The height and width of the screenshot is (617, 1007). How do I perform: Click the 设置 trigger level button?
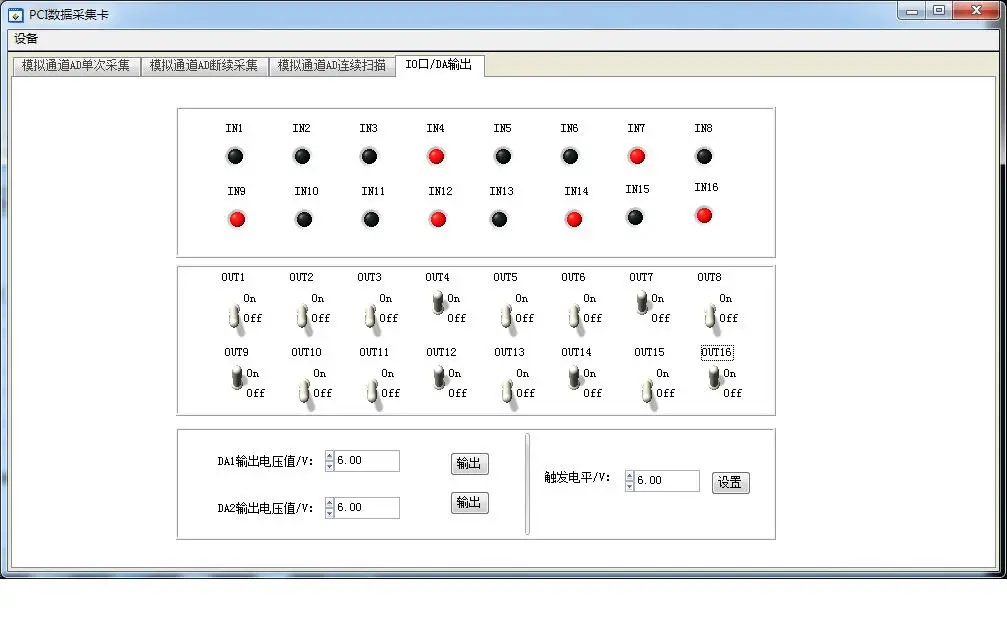pyautogui.click(x=730, y=482)
